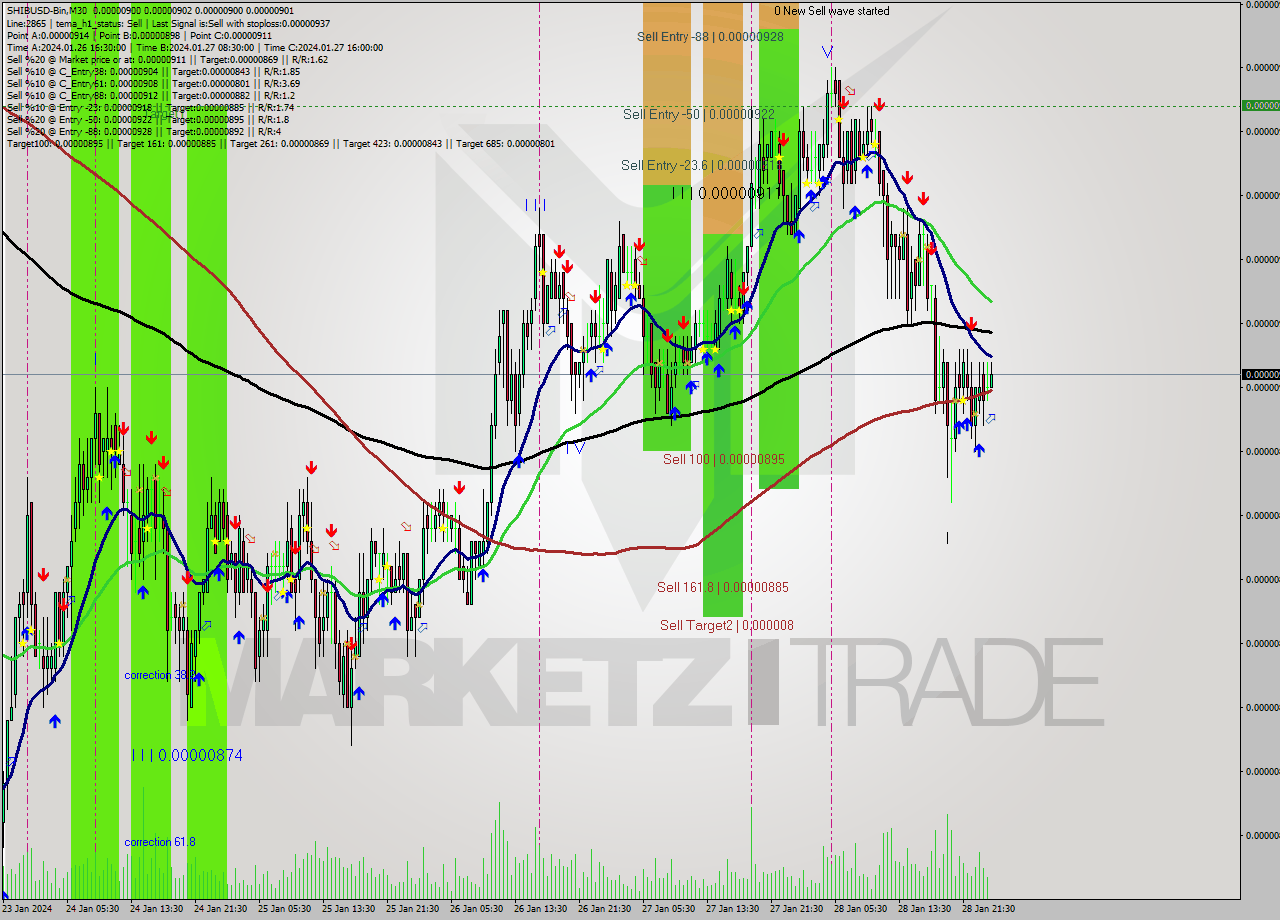Click the 'I I I 0.00000911' label
Screen dimensions: 1280x920
726,192
